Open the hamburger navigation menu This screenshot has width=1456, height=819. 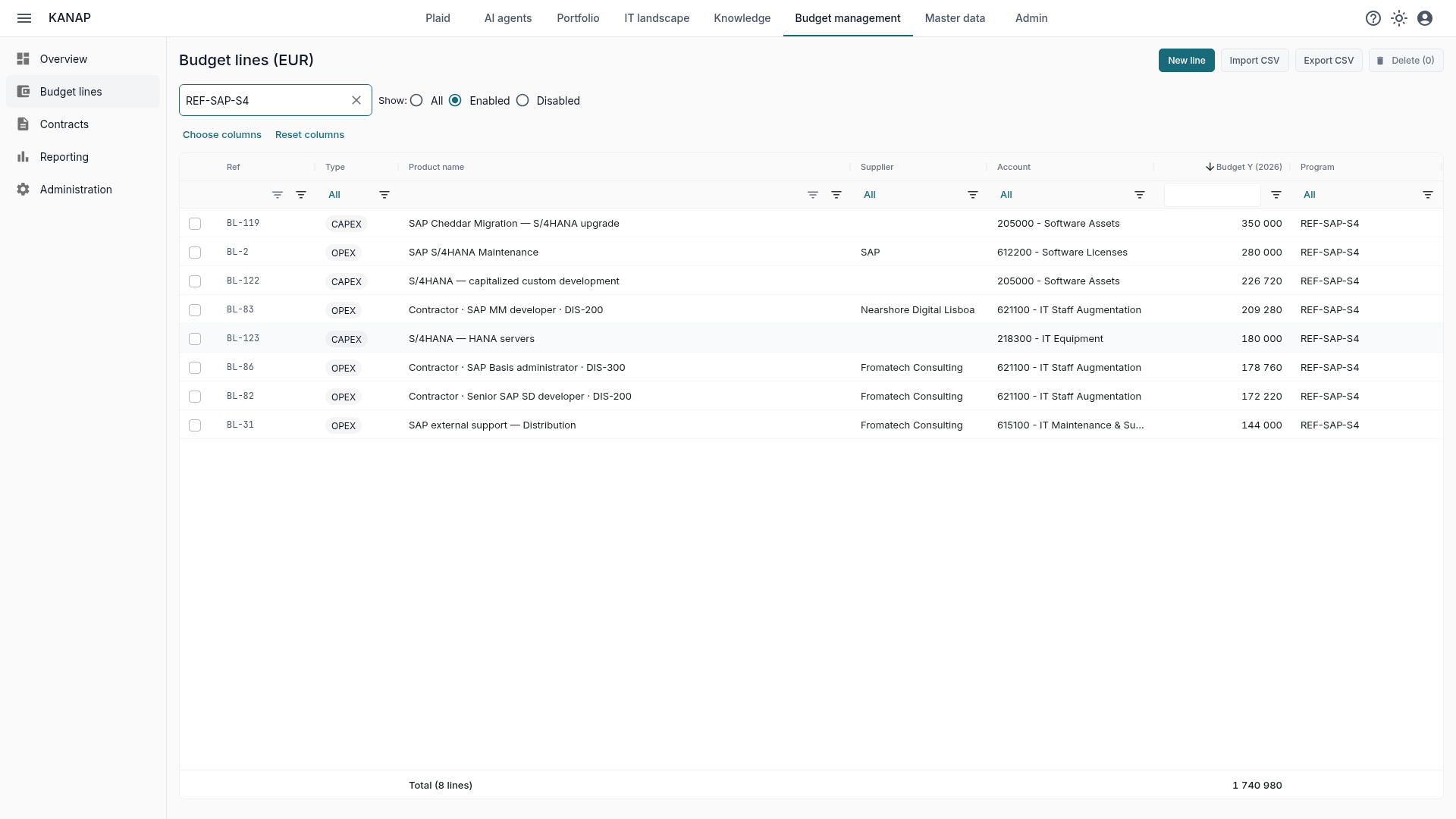tap(24, 18)
